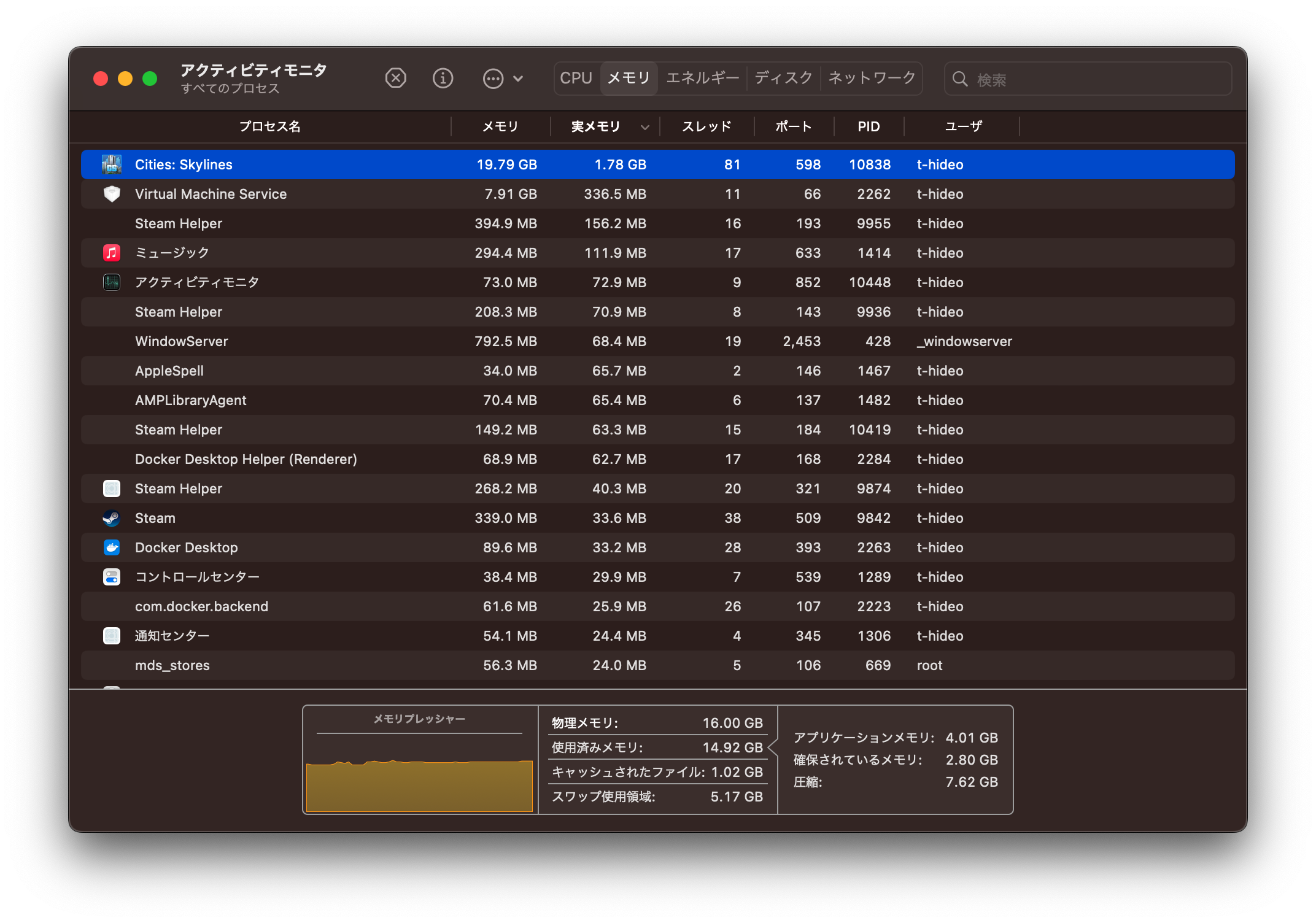Click the Cities: Skylines app icon
Screen dimensions: 1316x923
(112, 164)
